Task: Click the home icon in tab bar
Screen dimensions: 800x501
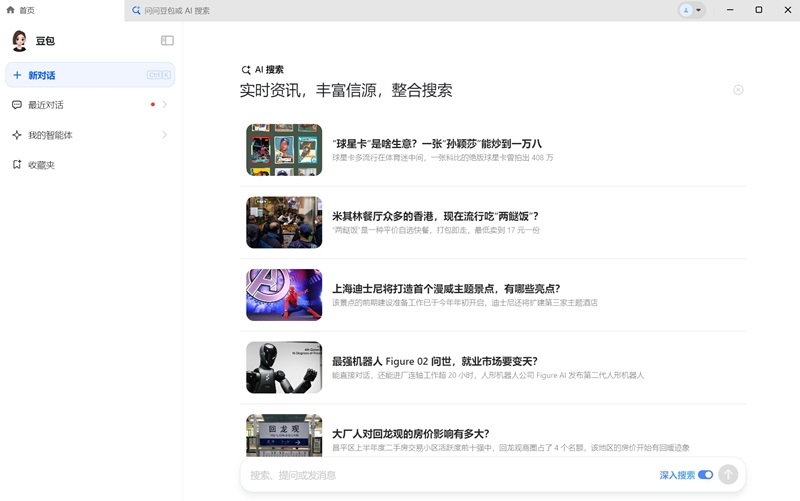Action: 10,10
